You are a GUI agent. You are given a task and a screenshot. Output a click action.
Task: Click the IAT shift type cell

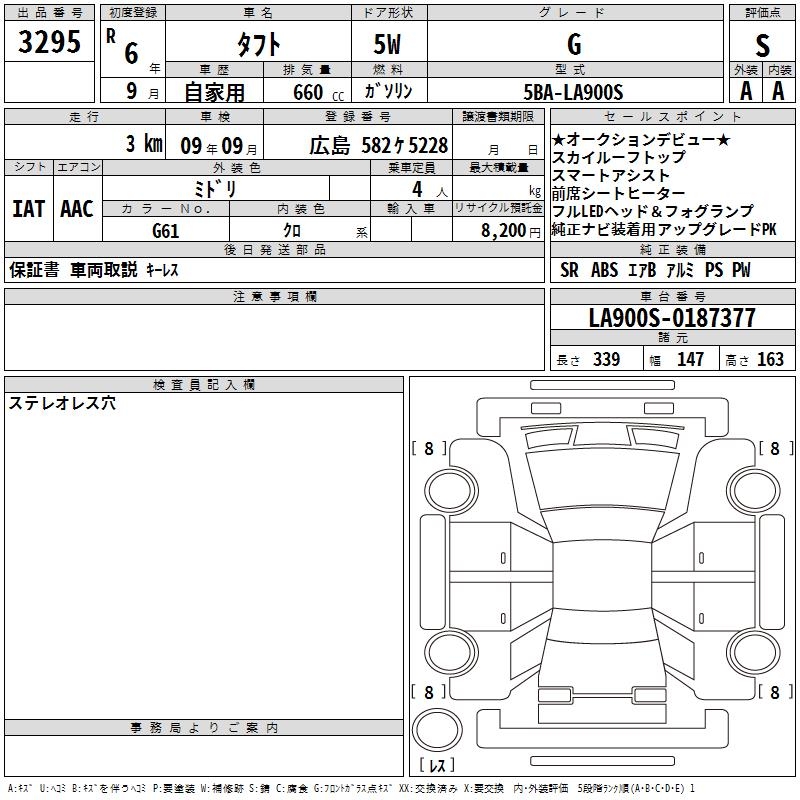pos(27,209)
